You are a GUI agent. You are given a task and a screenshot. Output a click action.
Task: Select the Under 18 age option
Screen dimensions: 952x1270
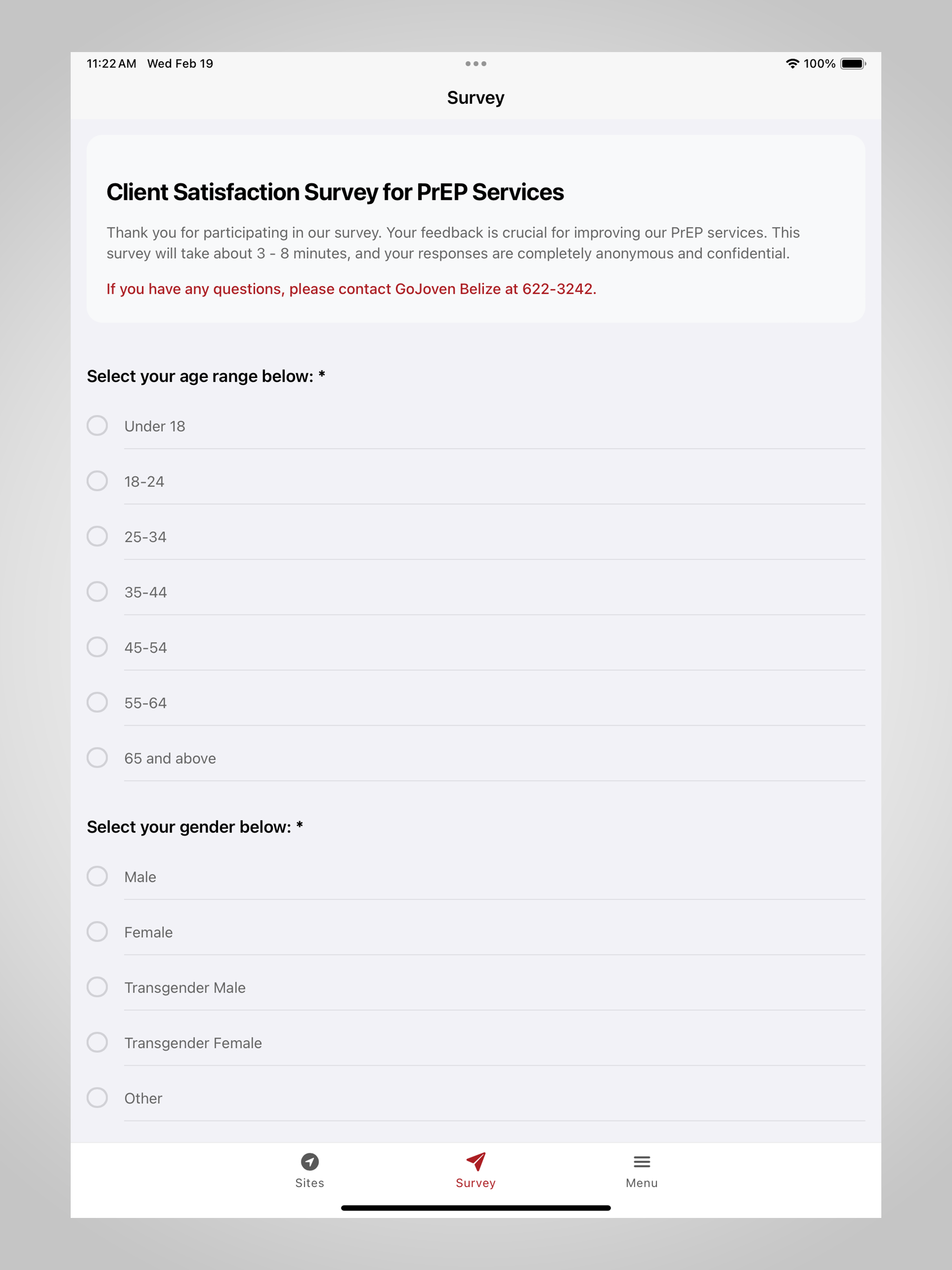(476, 426)
